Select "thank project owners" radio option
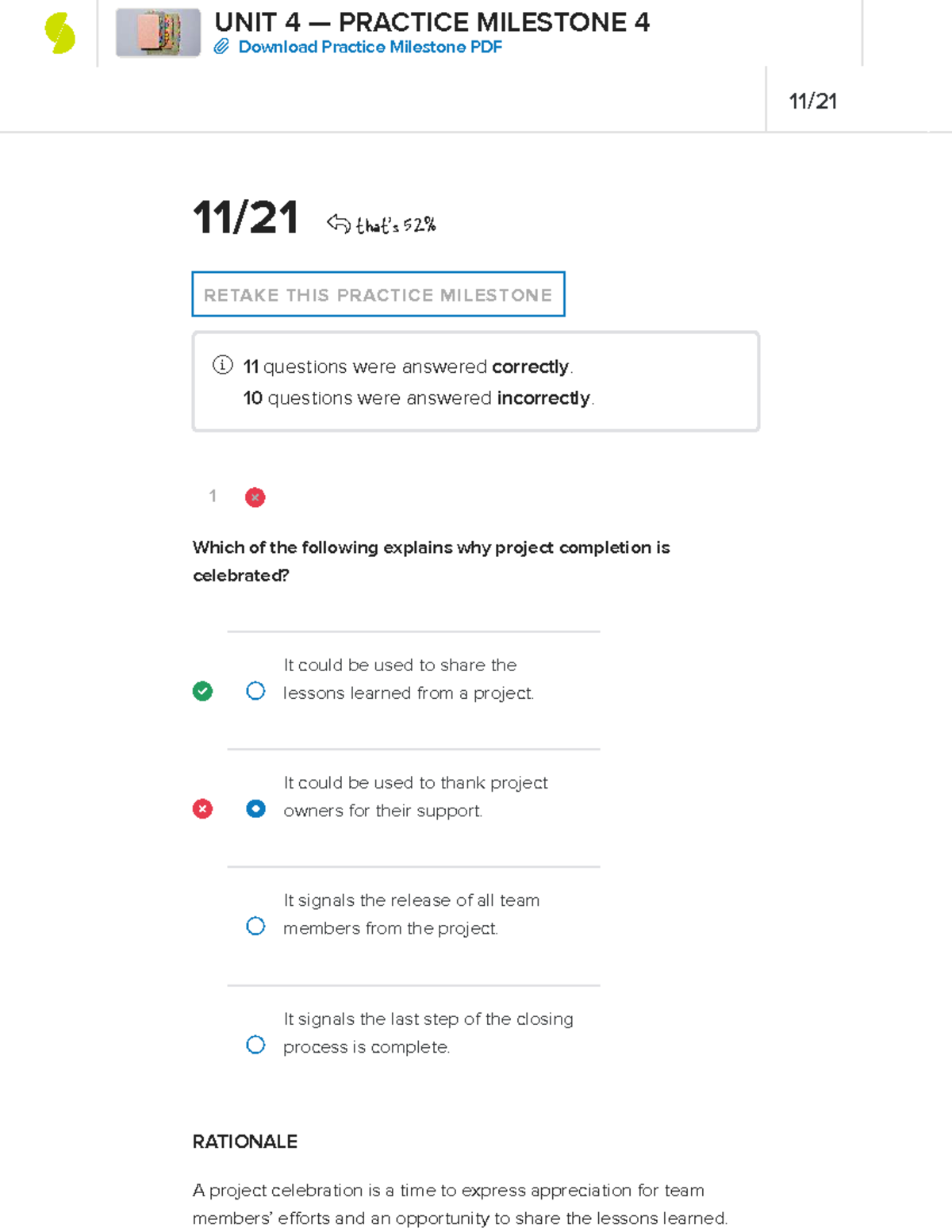Viewport: 952px width, 1232px height. coord(255,808)
